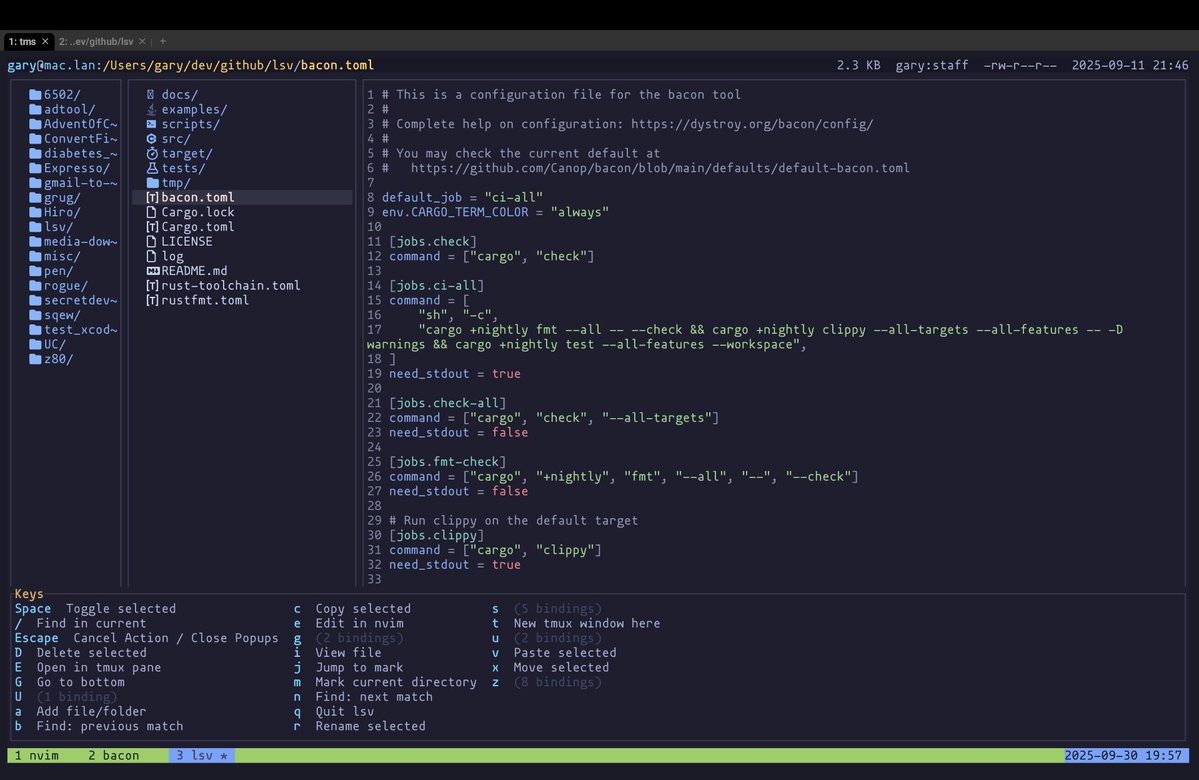Click the folder icon beside adtool/

pyautogui.click(x=35, y=109)
